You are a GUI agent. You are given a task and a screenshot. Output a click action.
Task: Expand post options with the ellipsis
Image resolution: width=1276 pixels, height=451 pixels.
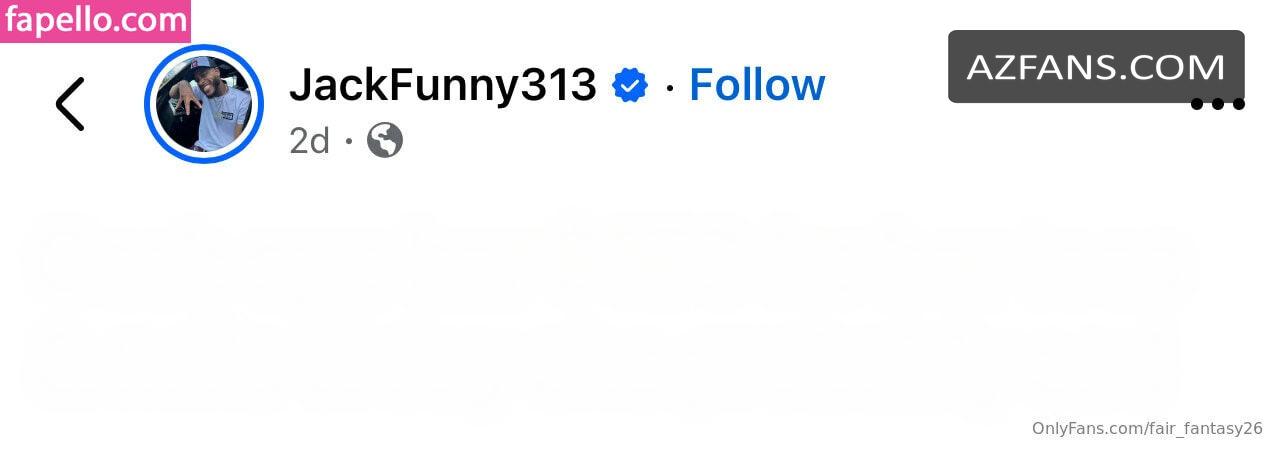1217,103
